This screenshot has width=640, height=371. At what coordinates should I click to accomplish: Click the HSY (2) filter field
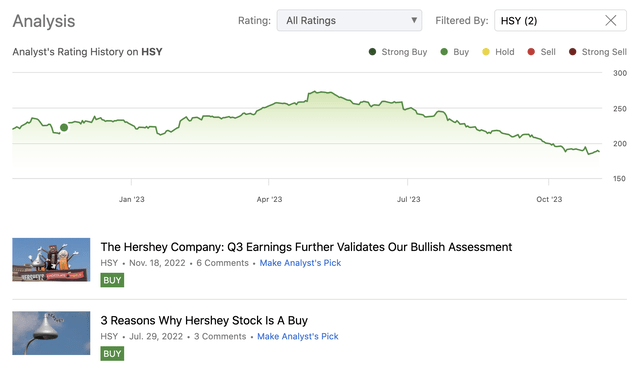pos(560,20)
